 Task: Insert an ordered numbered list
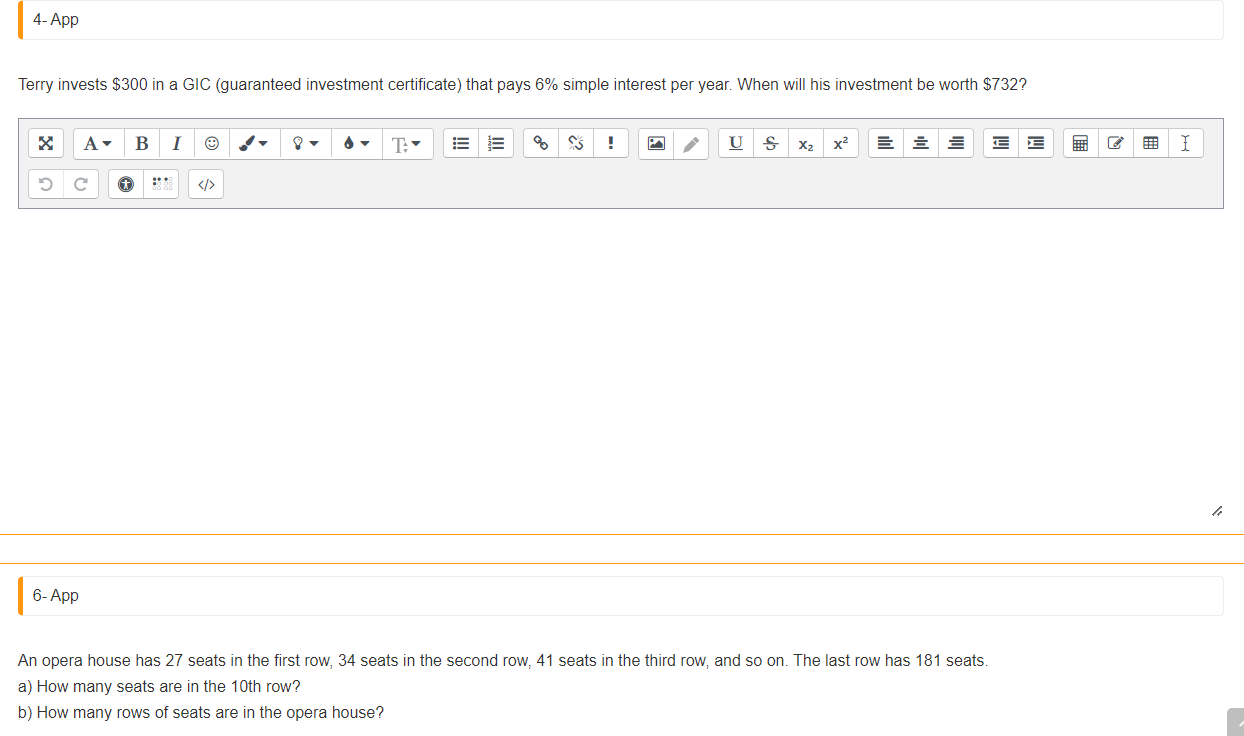pyautogui.click(x=497, y=144)
